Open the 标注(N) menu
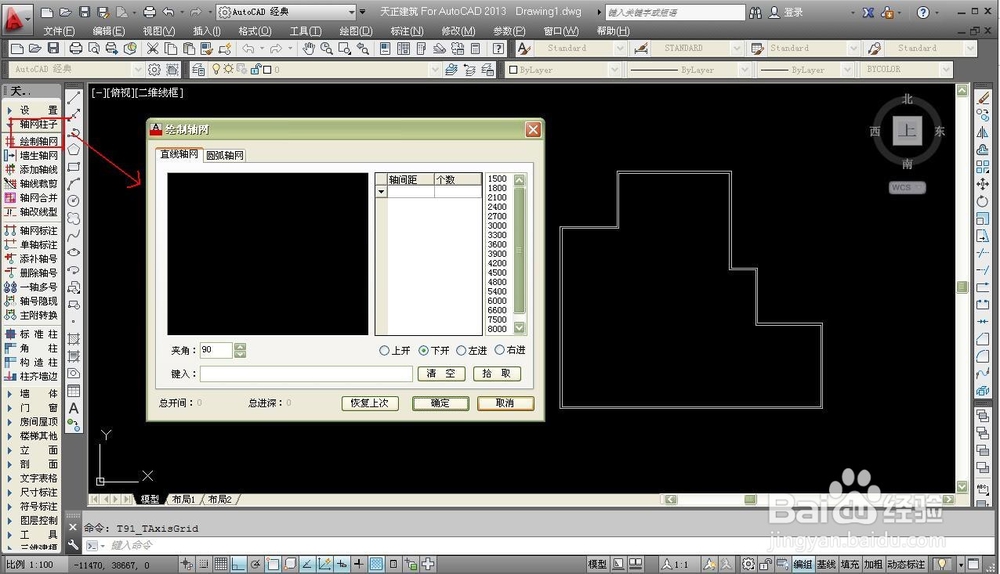This screenshot has height=574, width=1000. click(407, 31)
